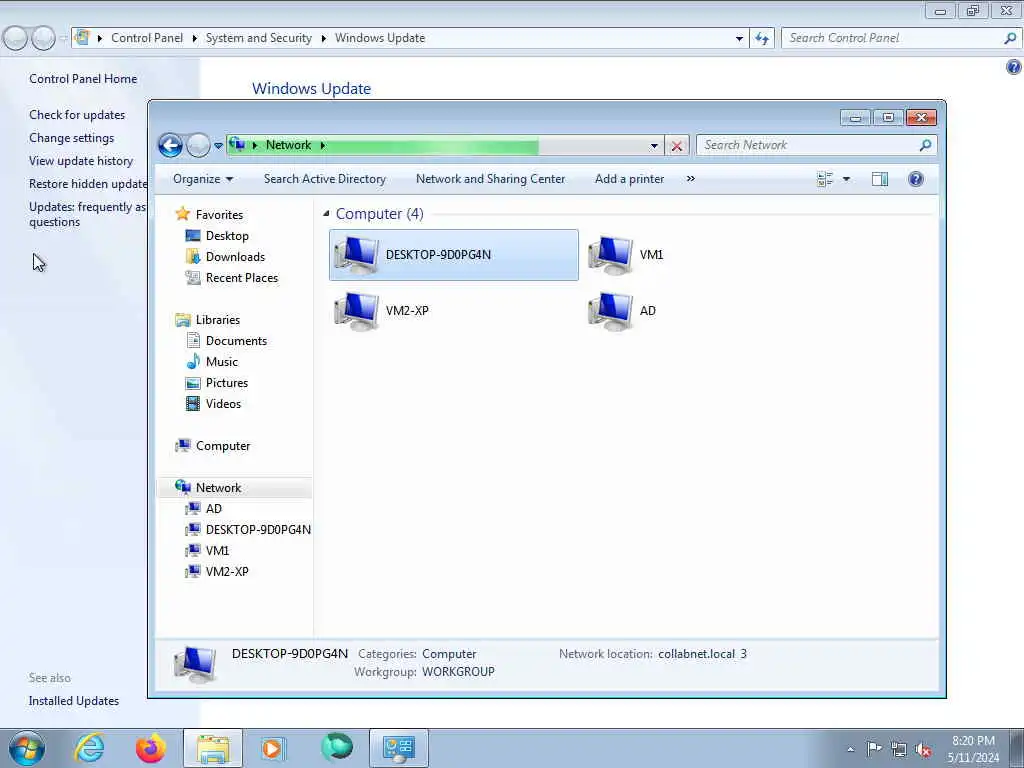Open Network and Sharing Center
Viewport: 1024px width, 768px height.
click(490, 179)
